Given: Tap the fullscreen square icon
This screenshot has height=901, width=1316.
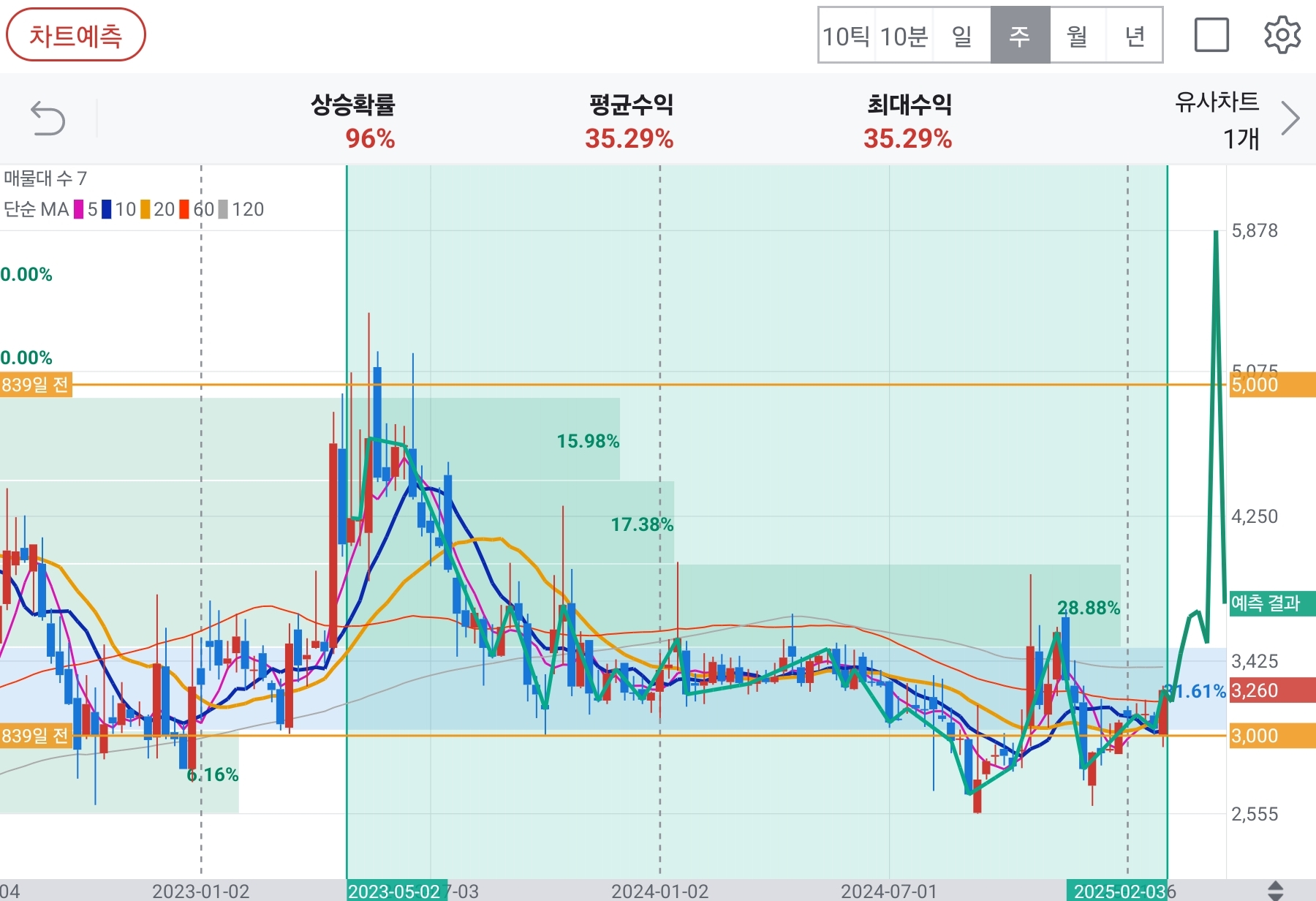Looking at the screenshot, I should pos(1211,35).
